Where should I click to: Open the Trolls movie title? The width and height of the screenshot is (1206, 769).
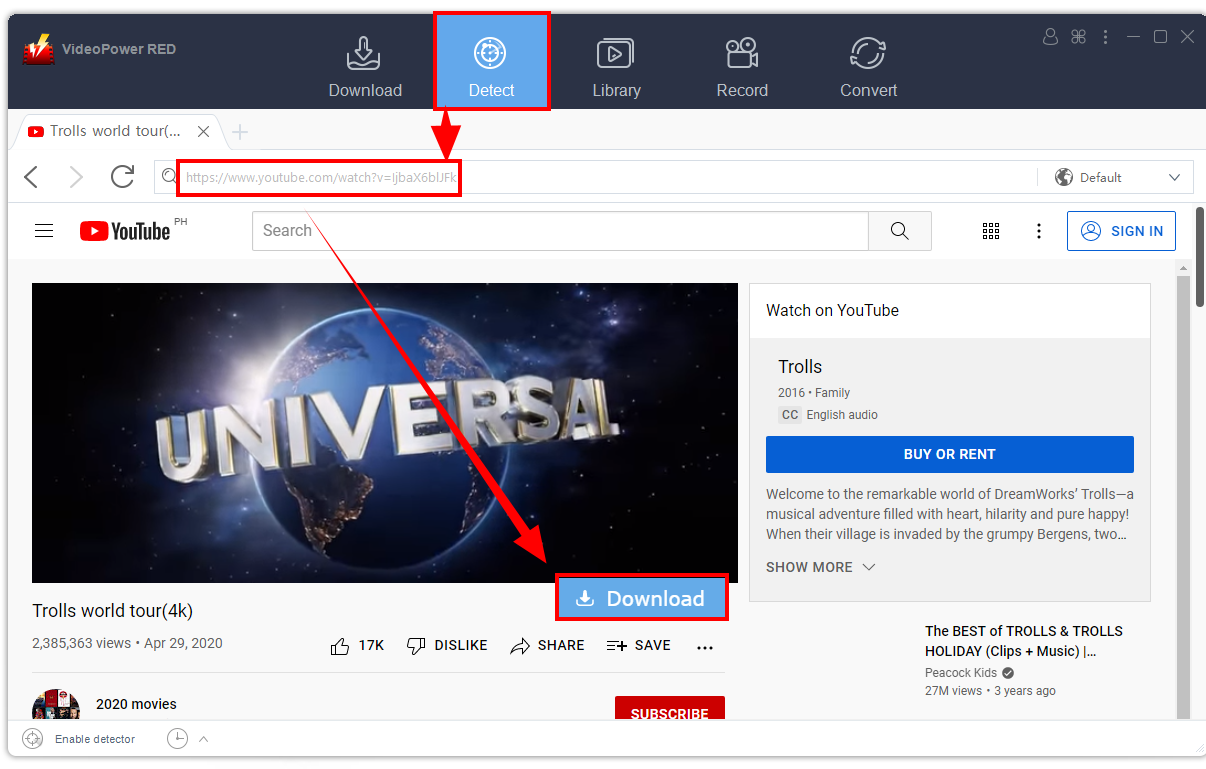point(800,367)
